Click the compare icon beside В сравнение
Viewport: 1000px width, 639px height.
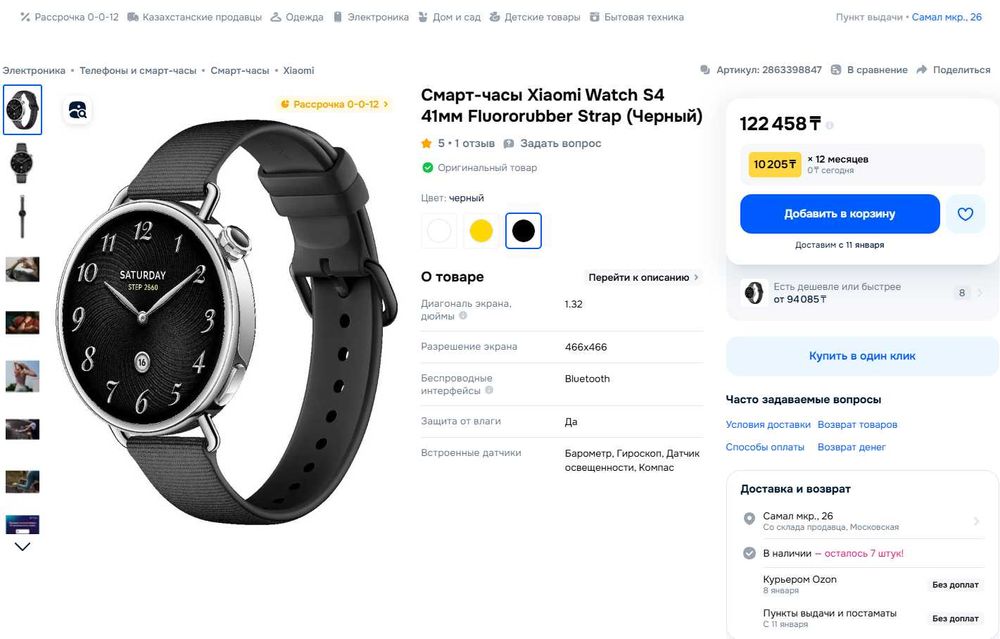pyautogui.click(x=835, y=70)
